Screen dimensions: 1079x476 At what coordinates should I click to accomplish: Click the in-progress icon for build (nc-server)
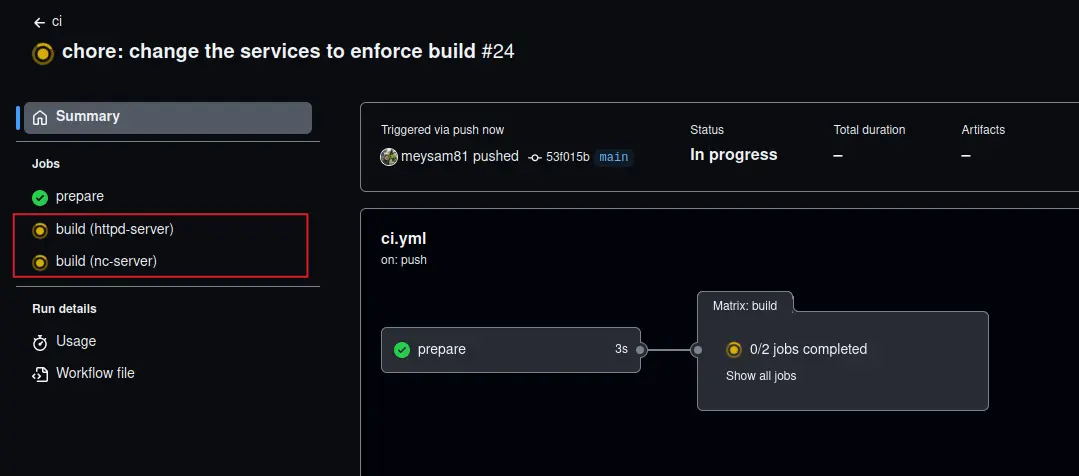[x=40, y=262]
